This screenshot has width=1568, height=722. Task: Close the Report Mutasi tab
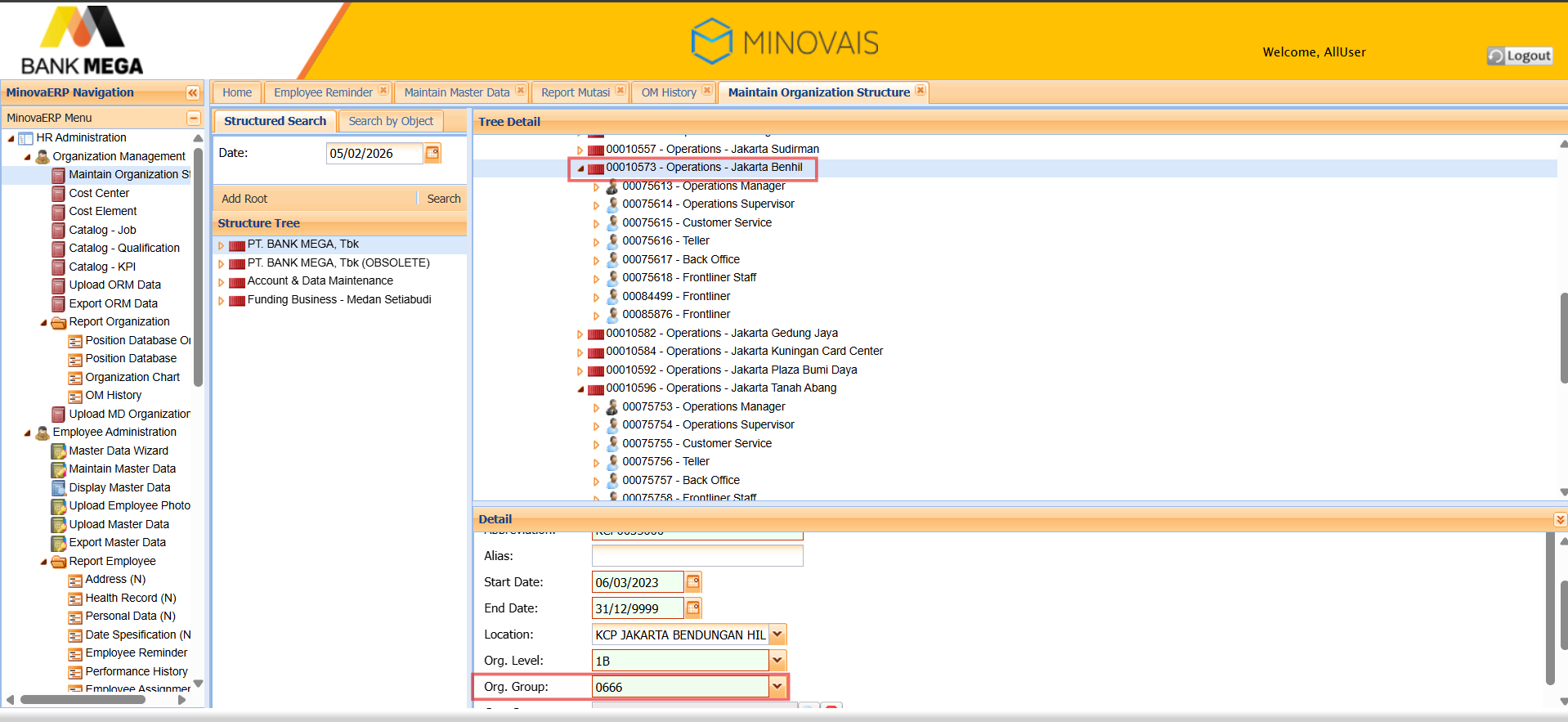[620, 91]
